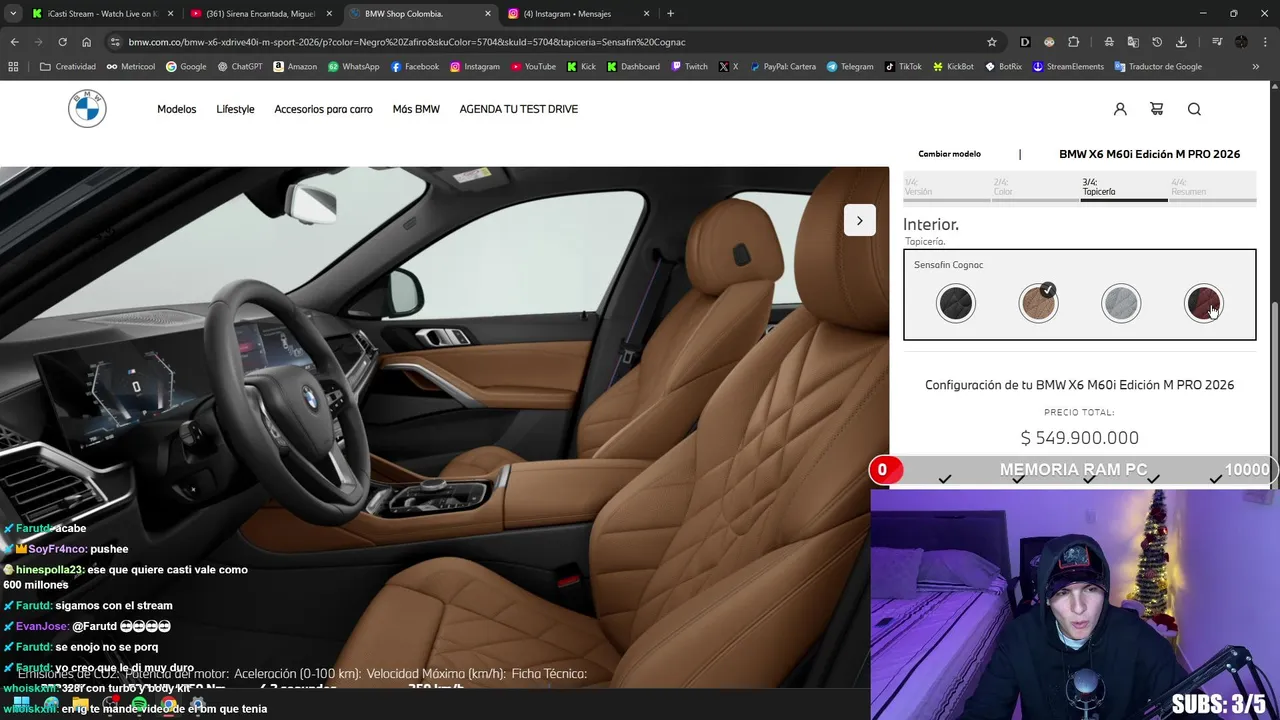Screen dimensions: 1280x720
Task: Open the Windows Start button
Action: point(21,704)
